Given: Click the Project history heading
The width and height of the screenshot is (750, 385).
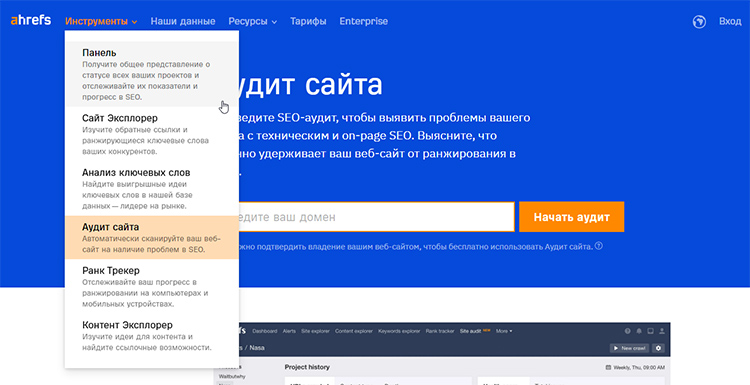Looking at the screenshot, I should pyautogui.click(x=307, y=367).
